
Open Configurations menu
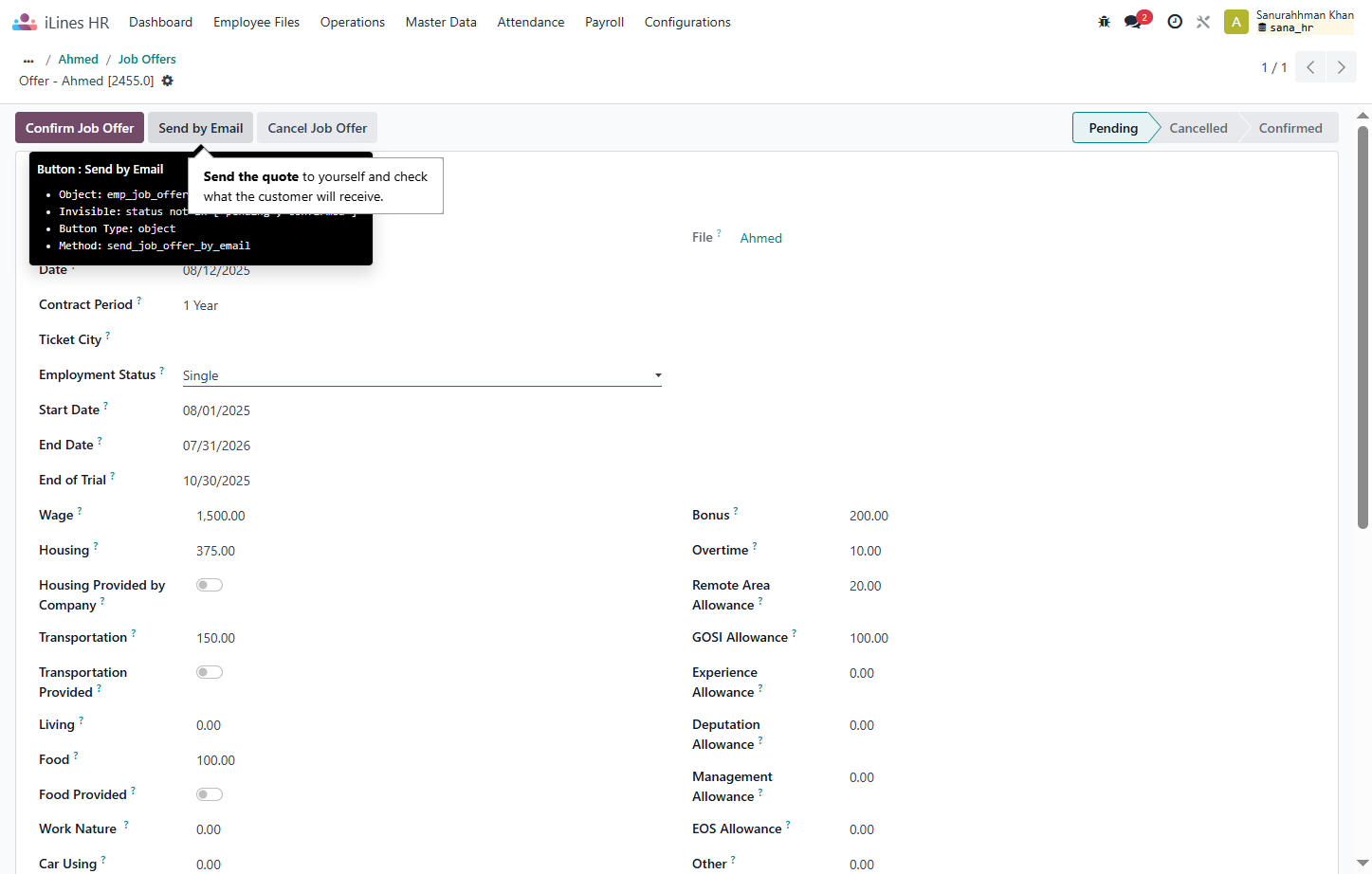pyautogui.click(x=687, y=22)
